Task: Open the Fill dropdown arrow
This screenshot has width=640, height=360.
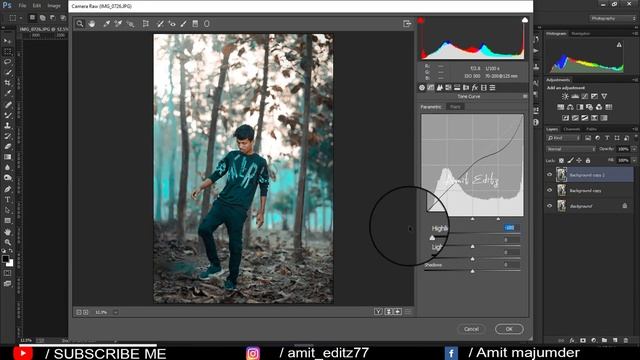Action: [x=634, y=160]
